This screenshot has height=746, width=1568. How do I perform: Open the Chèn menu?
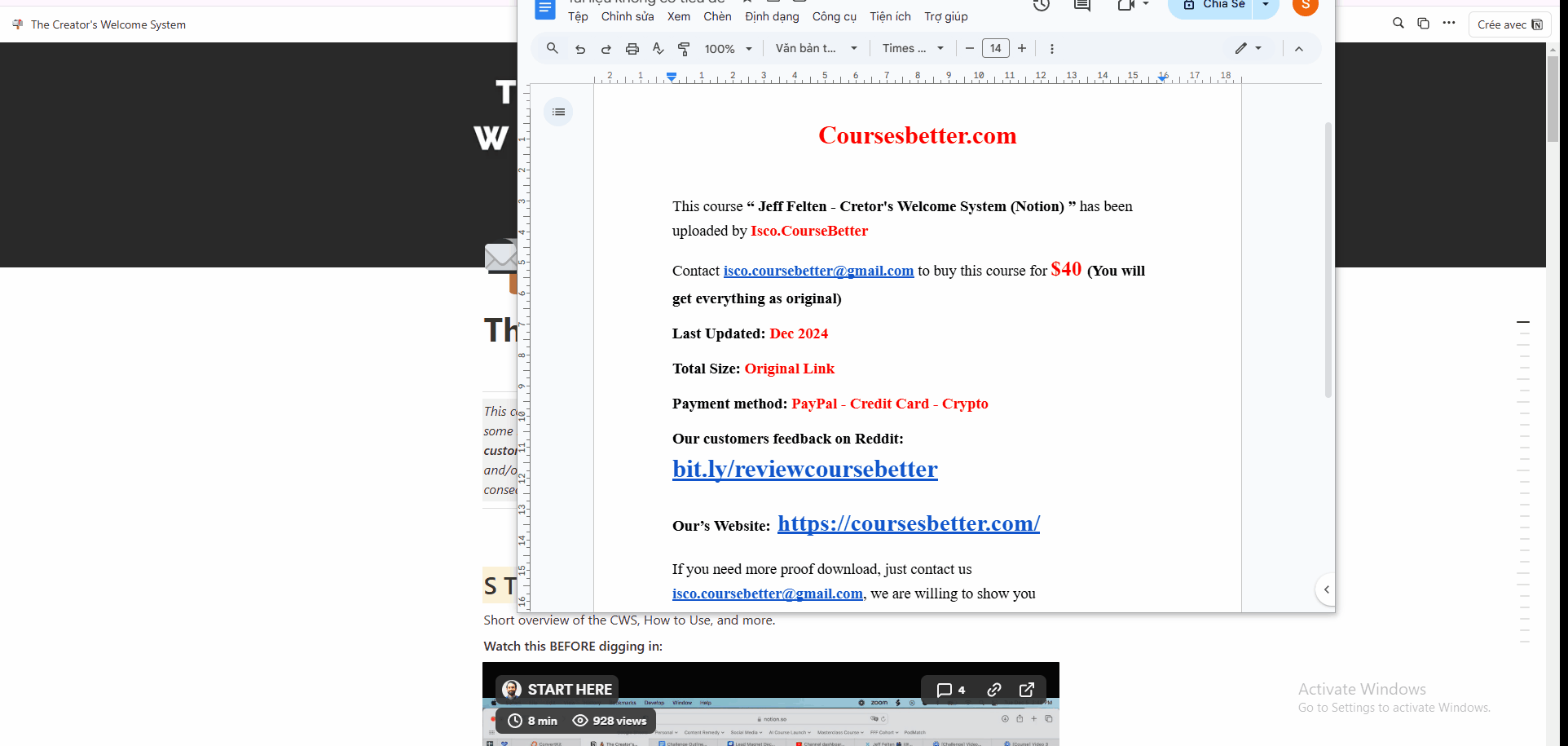(717, 16)
